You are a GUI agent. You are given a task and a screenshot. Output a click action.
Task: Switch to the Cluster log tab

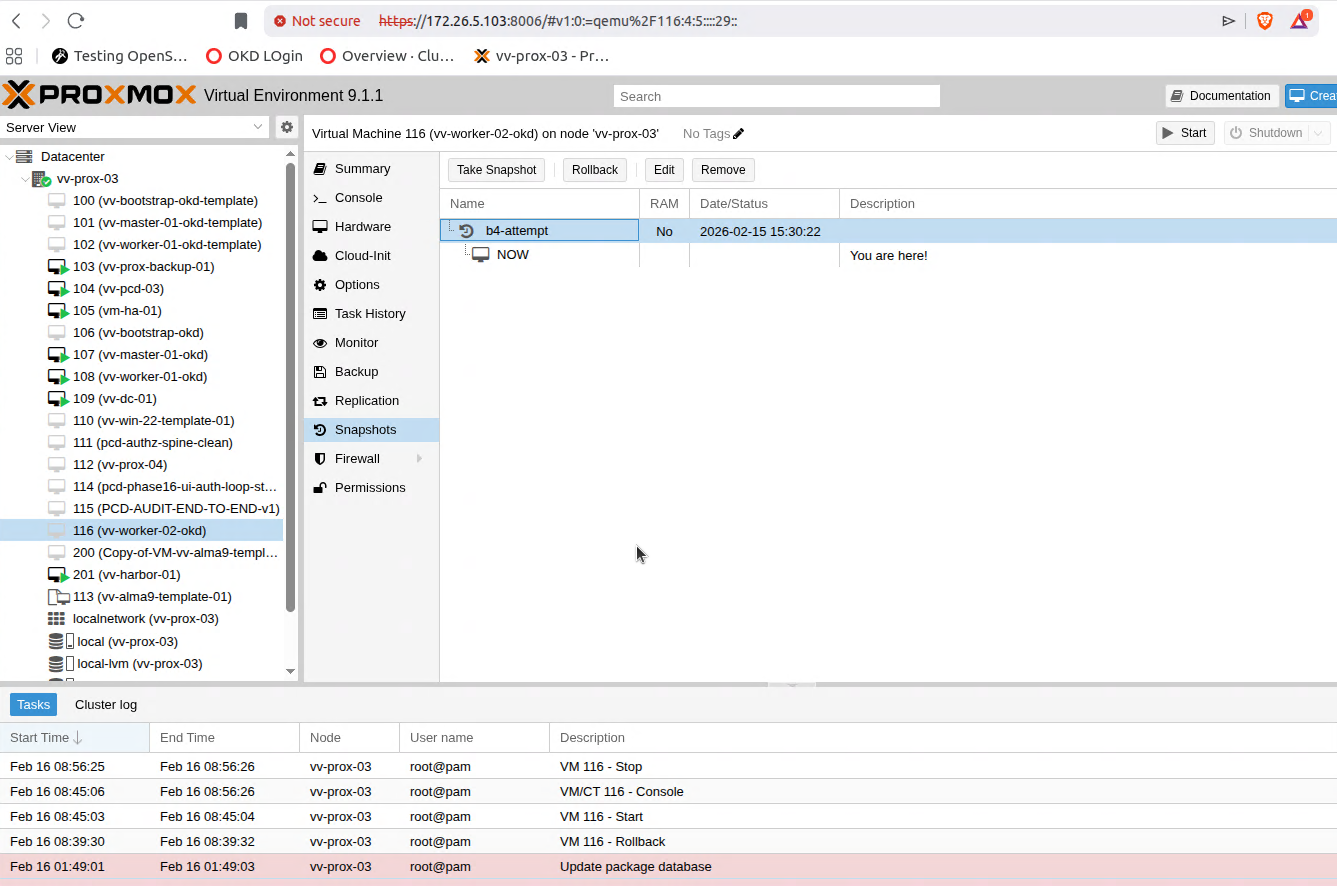tap(106, 705)
